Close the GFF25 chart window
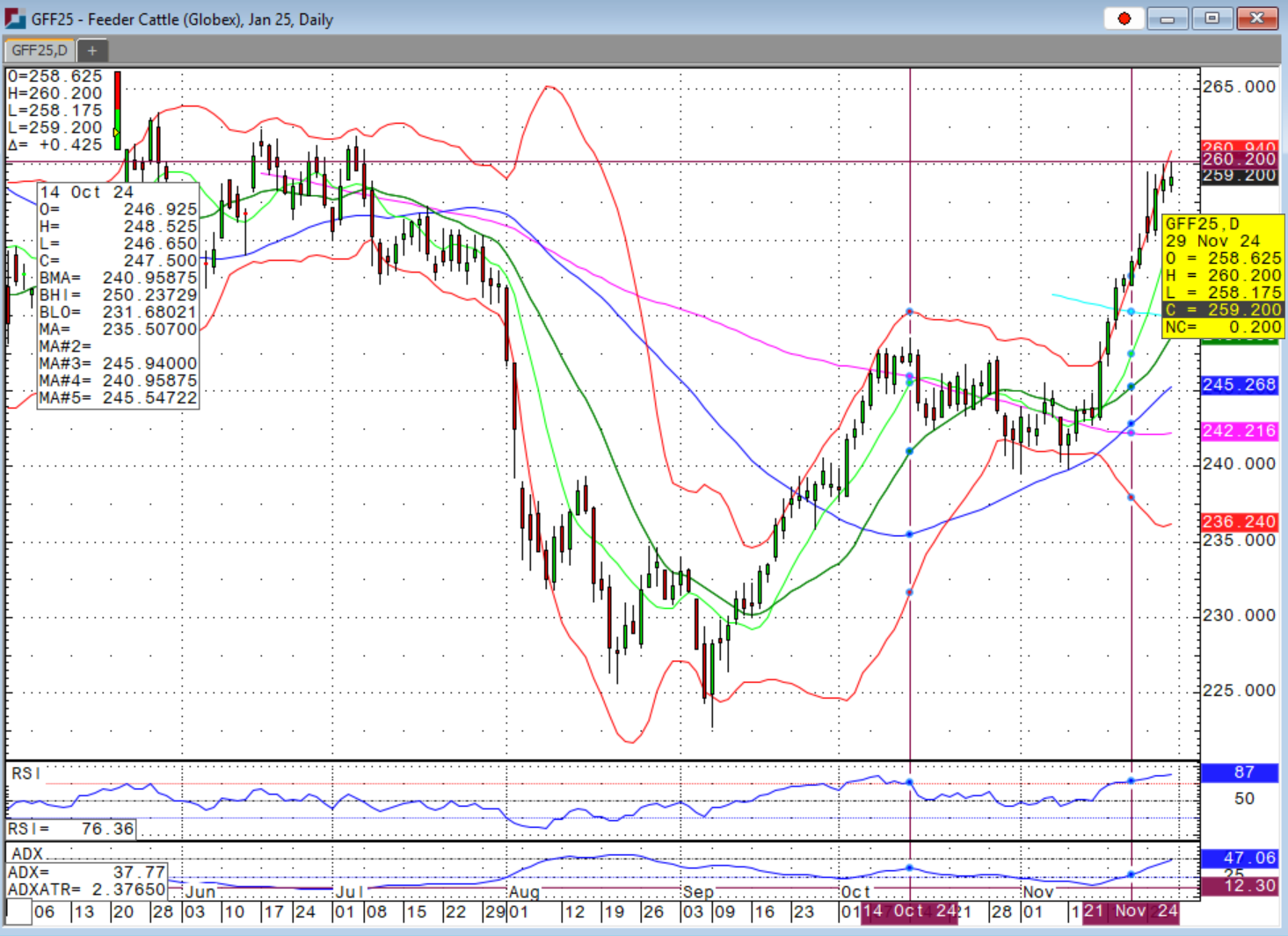The width and height of the screenshot is (1288, 936). (x=1257, y=18)
